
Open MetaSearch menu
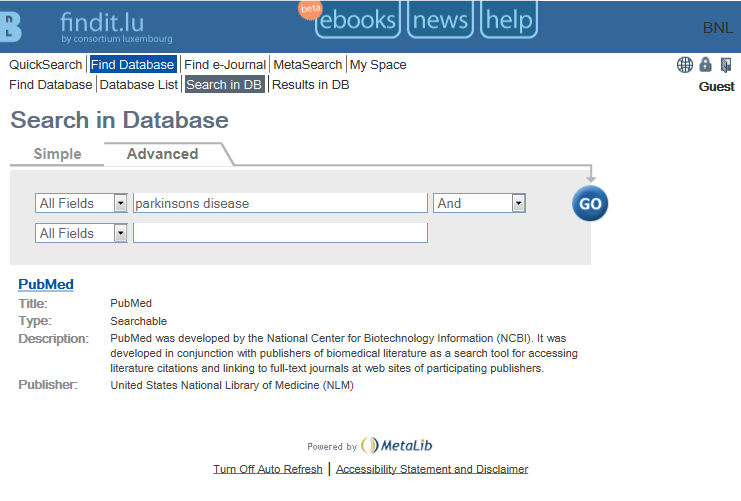coord(308,64)
